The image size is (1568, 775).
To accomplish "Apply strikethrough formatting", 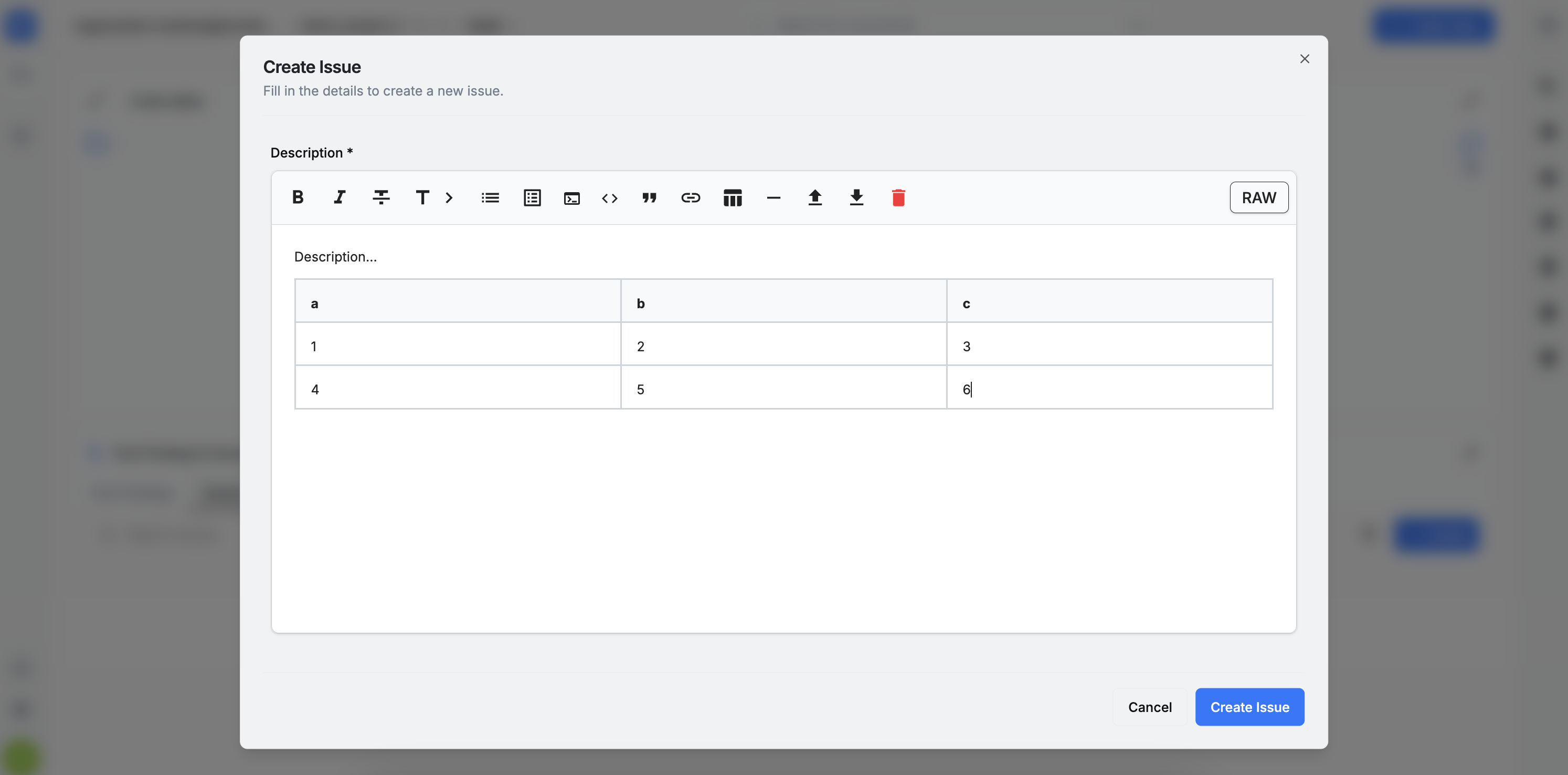I will [x=381, y=197].
